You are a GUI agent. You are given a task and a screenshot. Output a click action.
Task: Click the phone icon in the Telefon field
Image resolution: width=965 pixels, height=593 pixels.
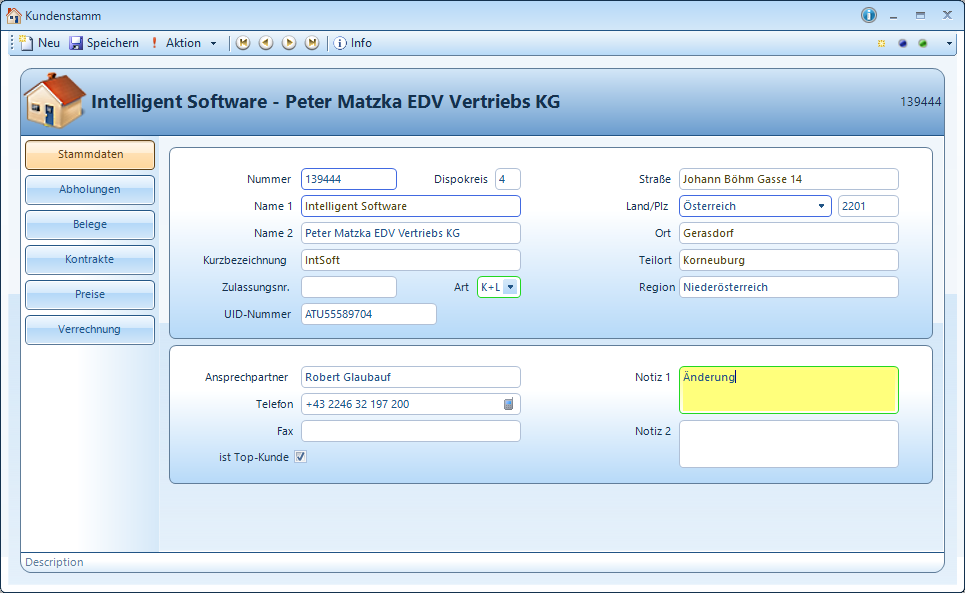pos(508,404)
